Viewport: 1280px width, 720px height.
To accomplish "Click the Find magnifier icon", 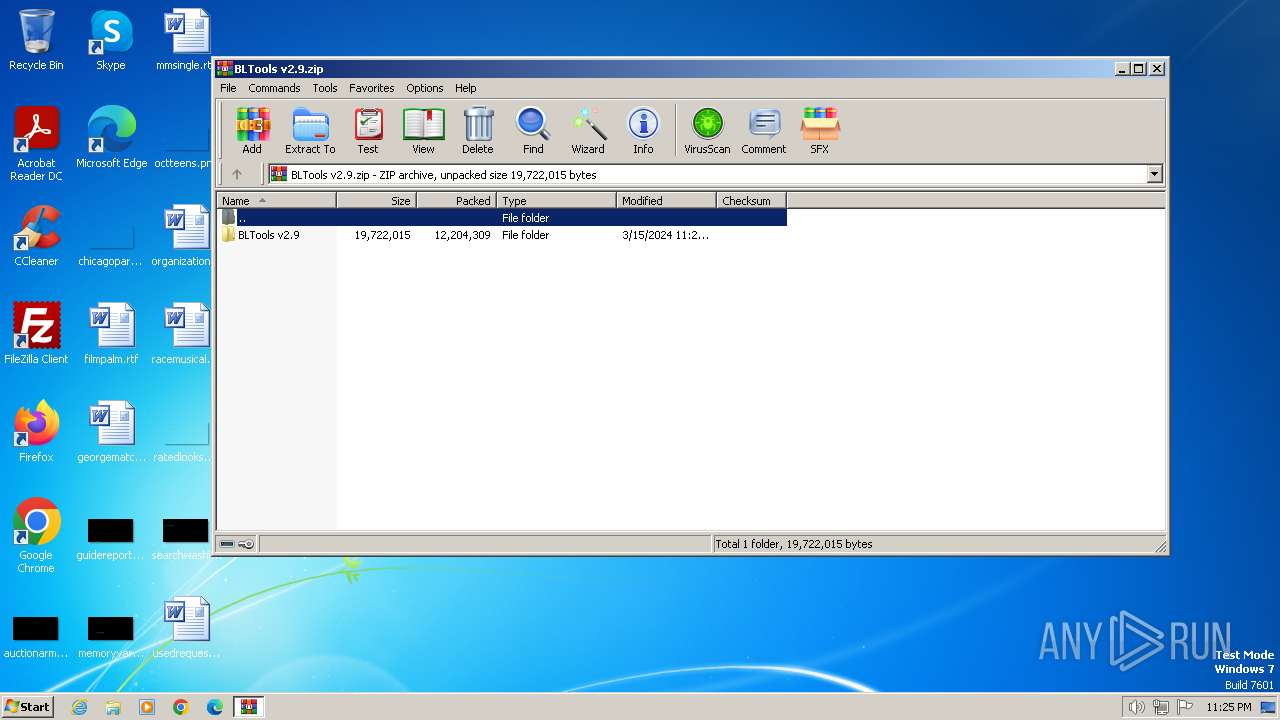I will click(x=533, y=131).
